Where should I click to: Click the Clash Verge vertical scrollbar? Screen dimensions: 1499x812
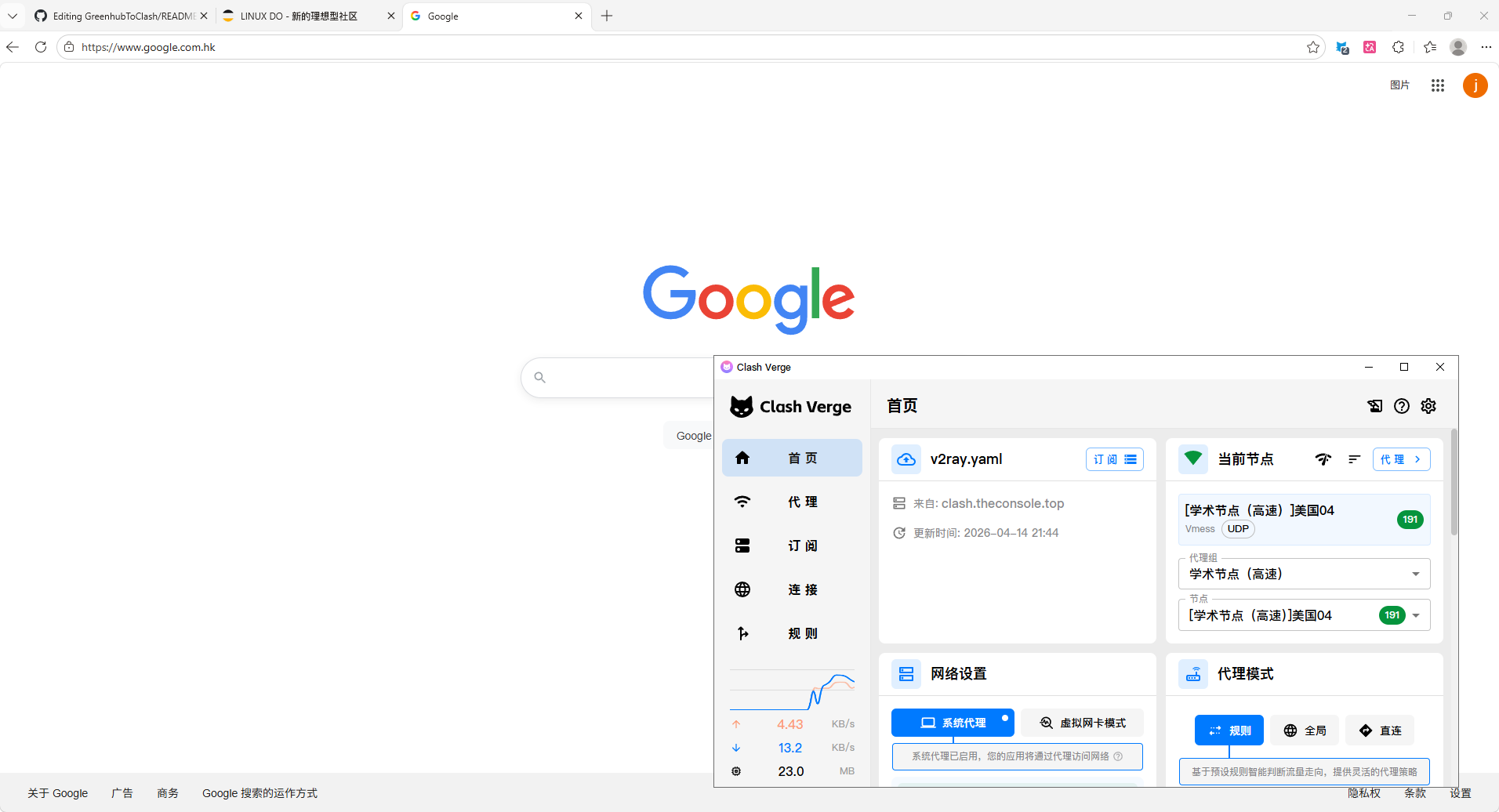[1454, 482]
